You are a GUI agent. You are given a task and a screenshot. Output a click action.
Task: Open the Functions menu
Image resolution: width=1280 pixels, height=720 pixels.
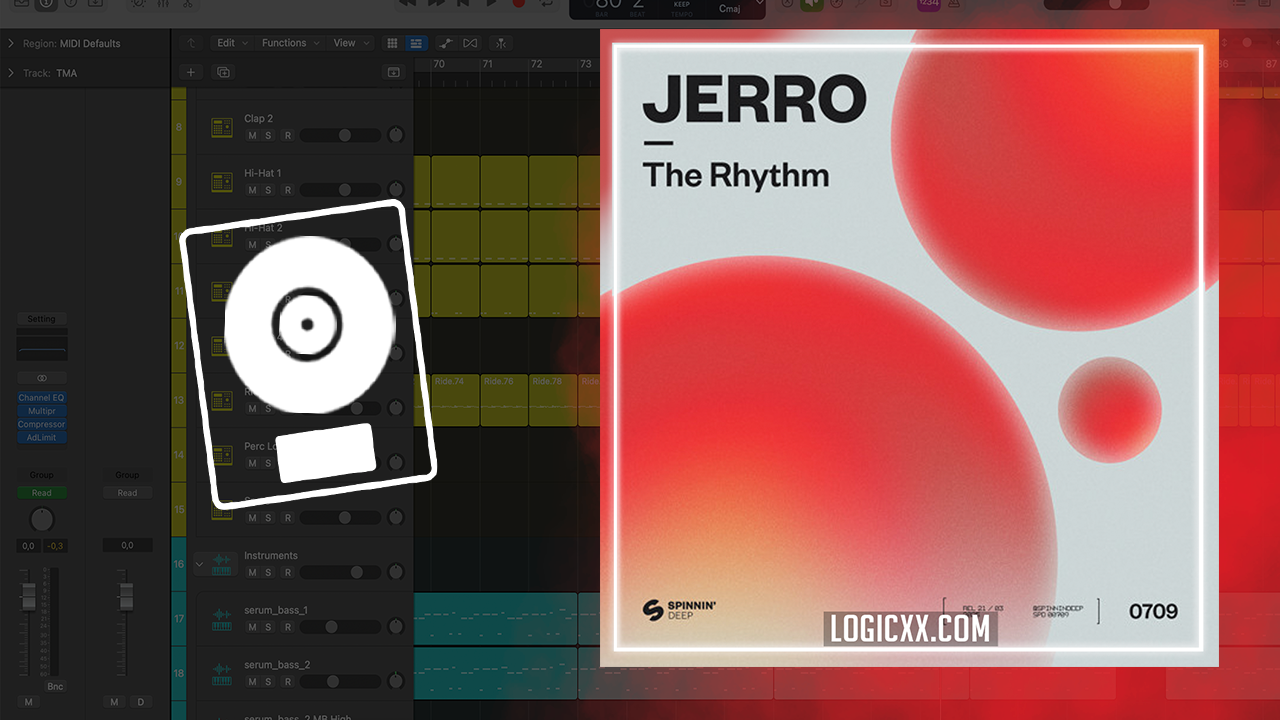coord(290,43)
